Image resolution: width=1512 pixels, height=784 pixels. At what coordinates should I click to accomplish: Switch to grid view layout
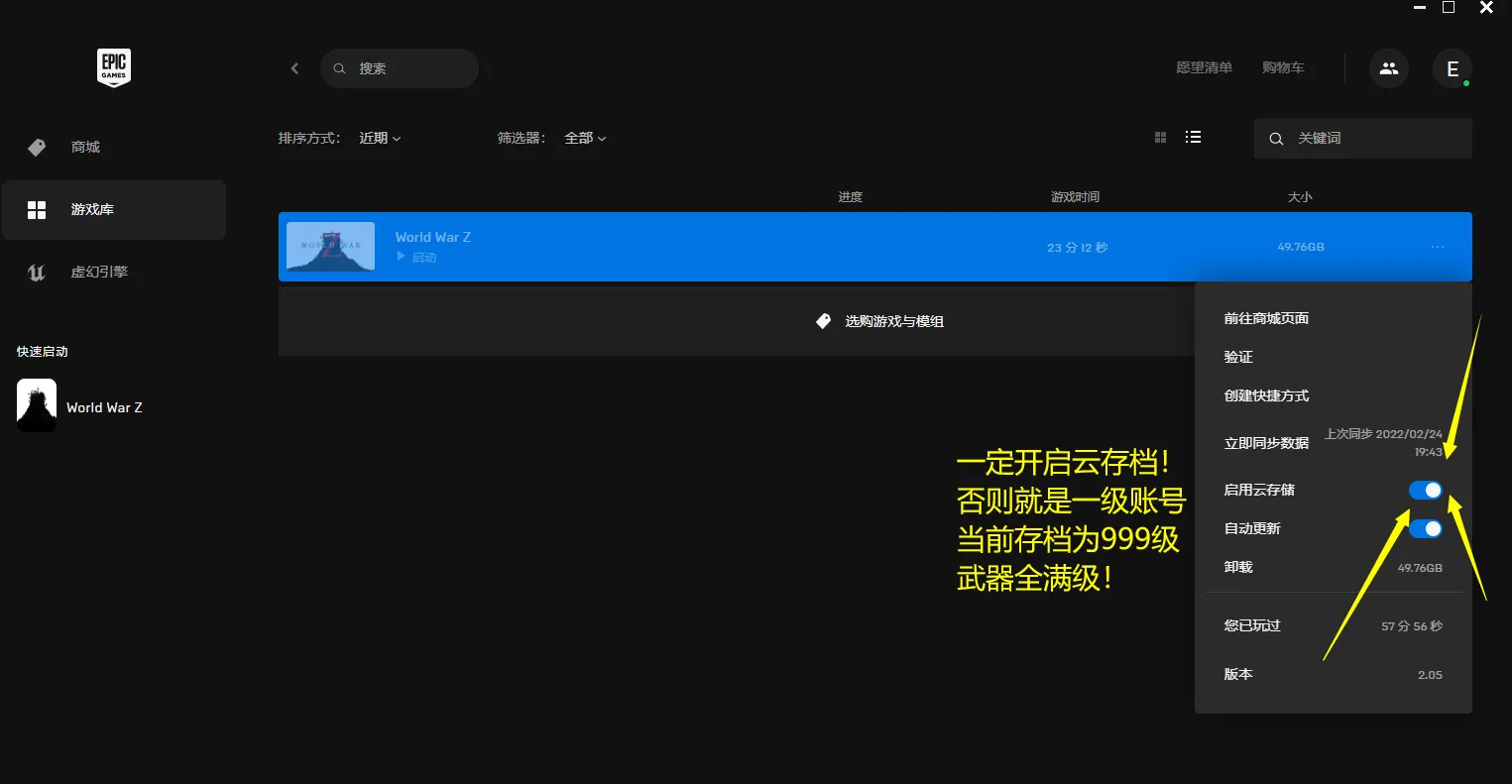(1160, 138)
